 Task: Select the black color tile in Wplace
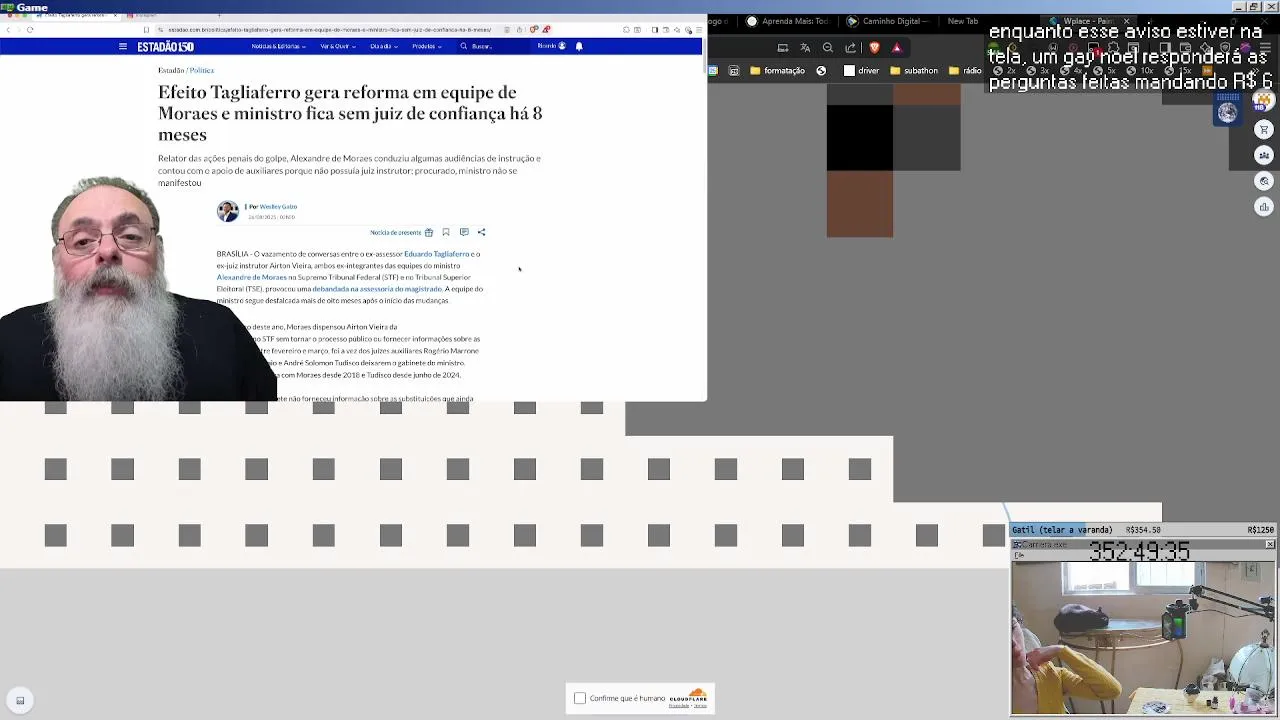tap(860, 137)
